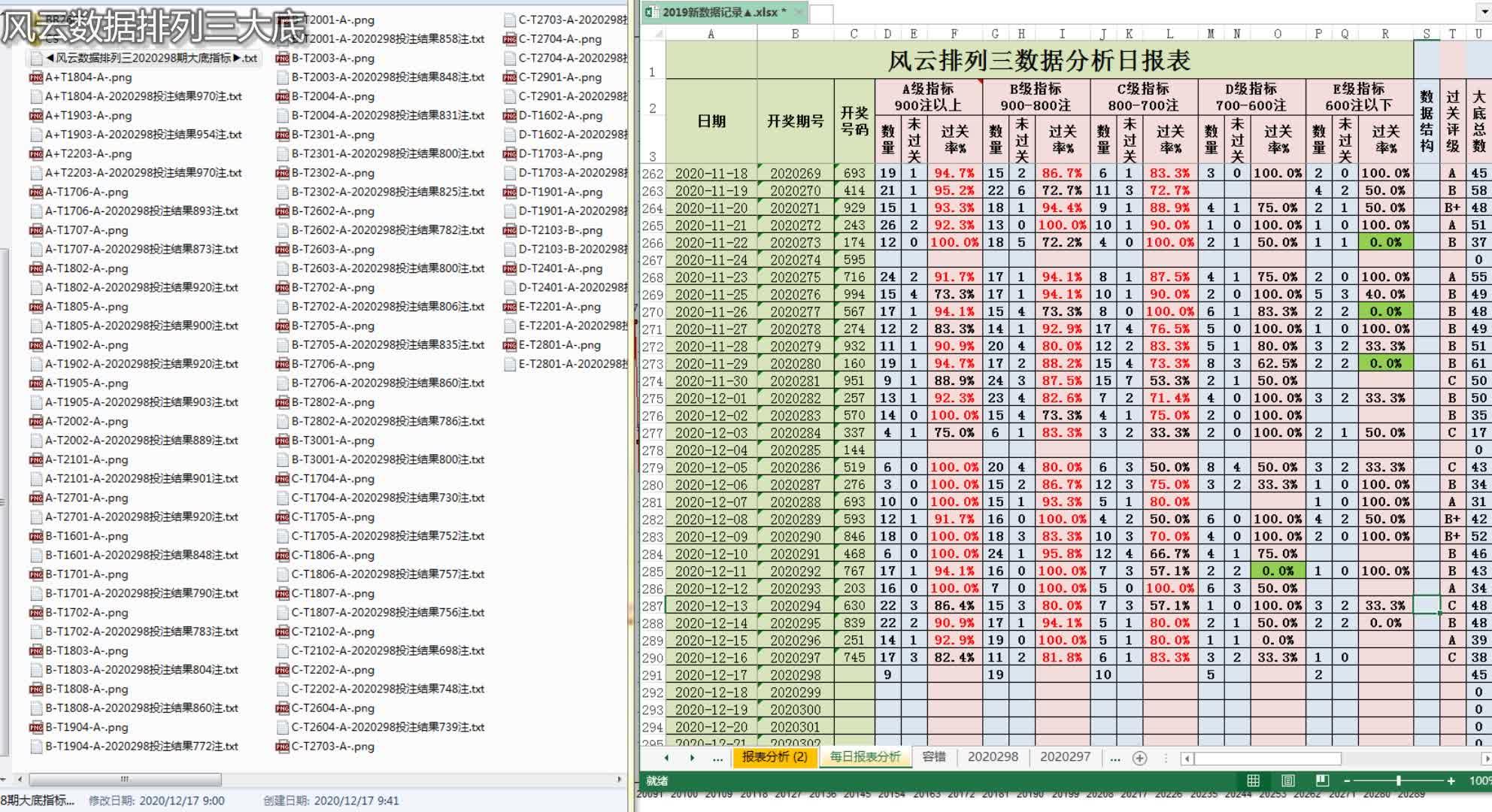The image size is (1492, 812).
Task: Select Excel column B header
Action: 796,34
